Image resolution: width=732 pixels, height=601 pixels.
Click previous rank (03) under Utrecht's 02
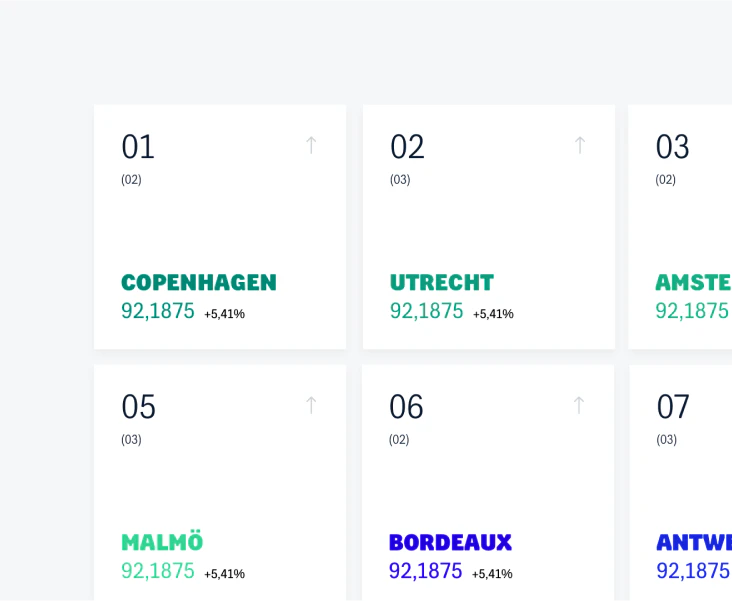pos(400,180)
